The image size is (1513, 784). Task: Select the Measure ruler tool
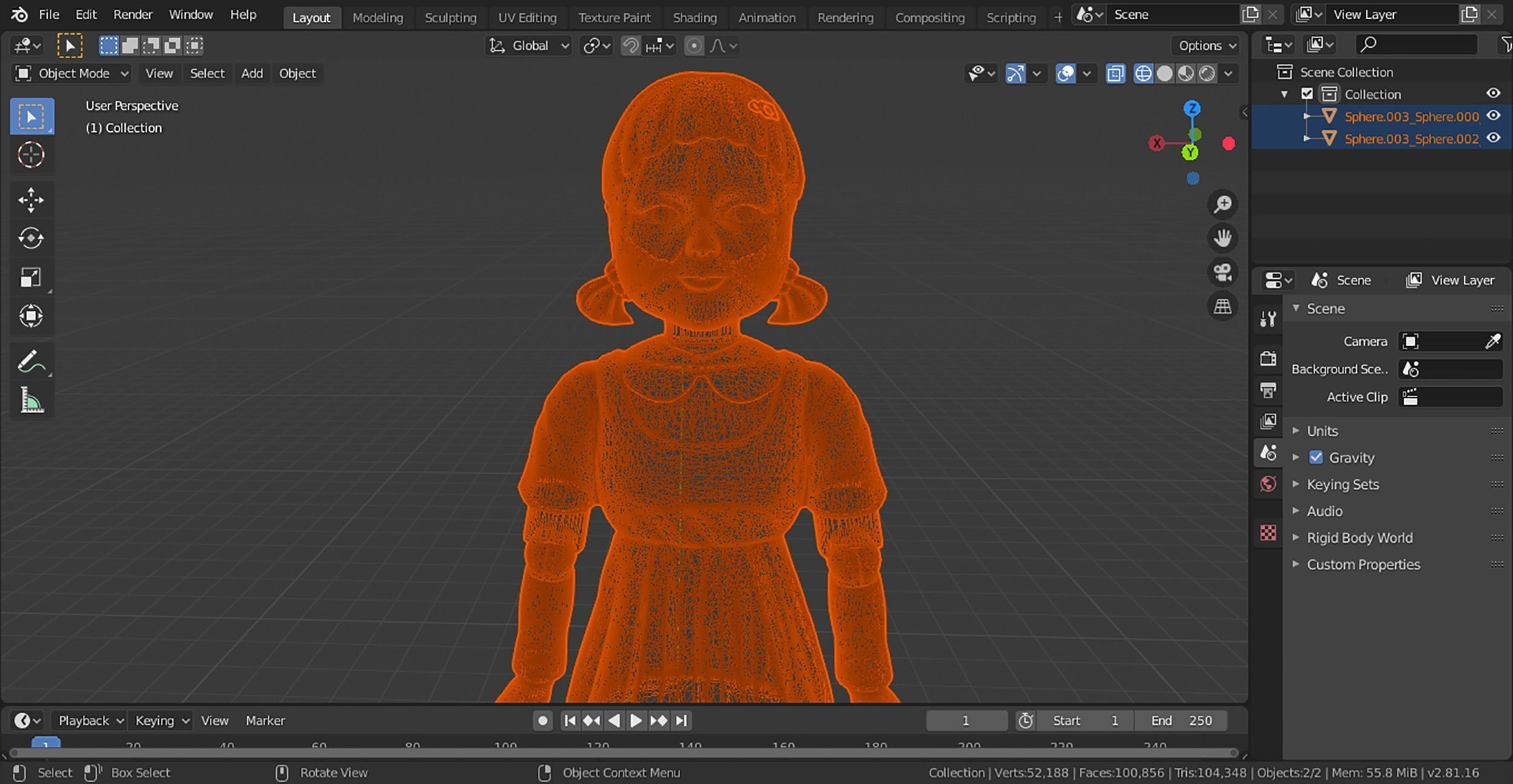[31, 400]
